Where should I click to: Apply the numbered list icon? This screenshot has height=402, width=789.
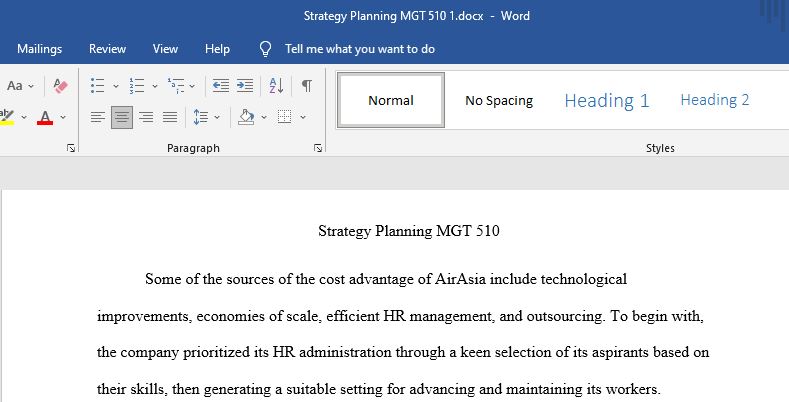tap(136, 86)
